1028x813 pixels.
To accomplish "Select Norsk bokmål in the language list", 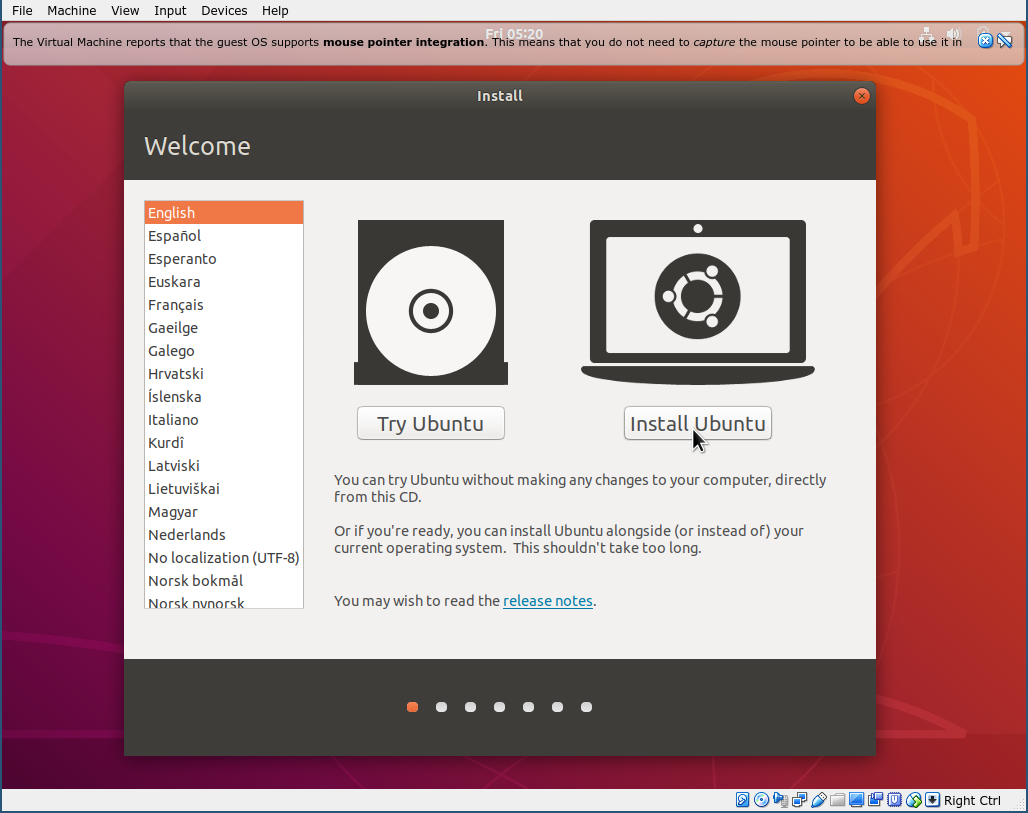I will pos(224,580).
